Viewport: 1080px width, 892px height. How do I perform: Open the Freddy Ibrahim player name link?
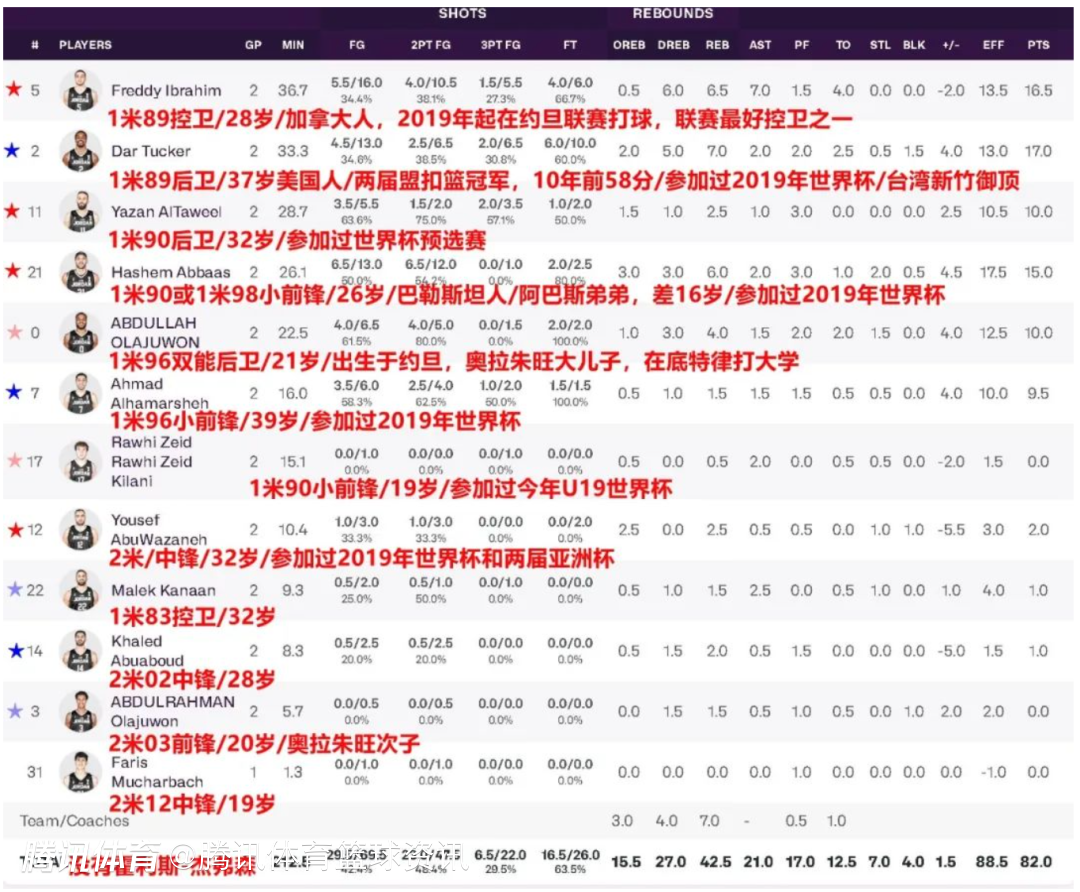(x=166, y=90)
